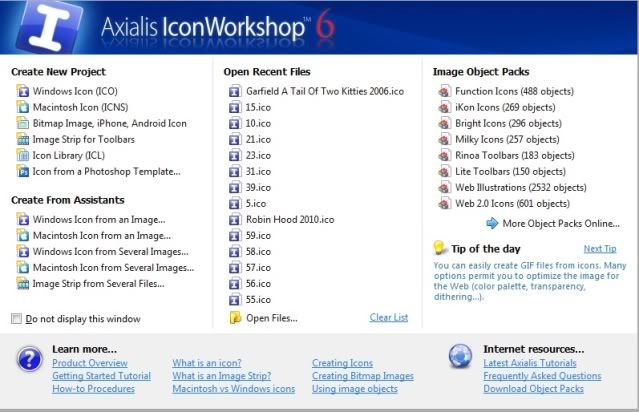Open recent file 5.ico

tap(256, 203)
